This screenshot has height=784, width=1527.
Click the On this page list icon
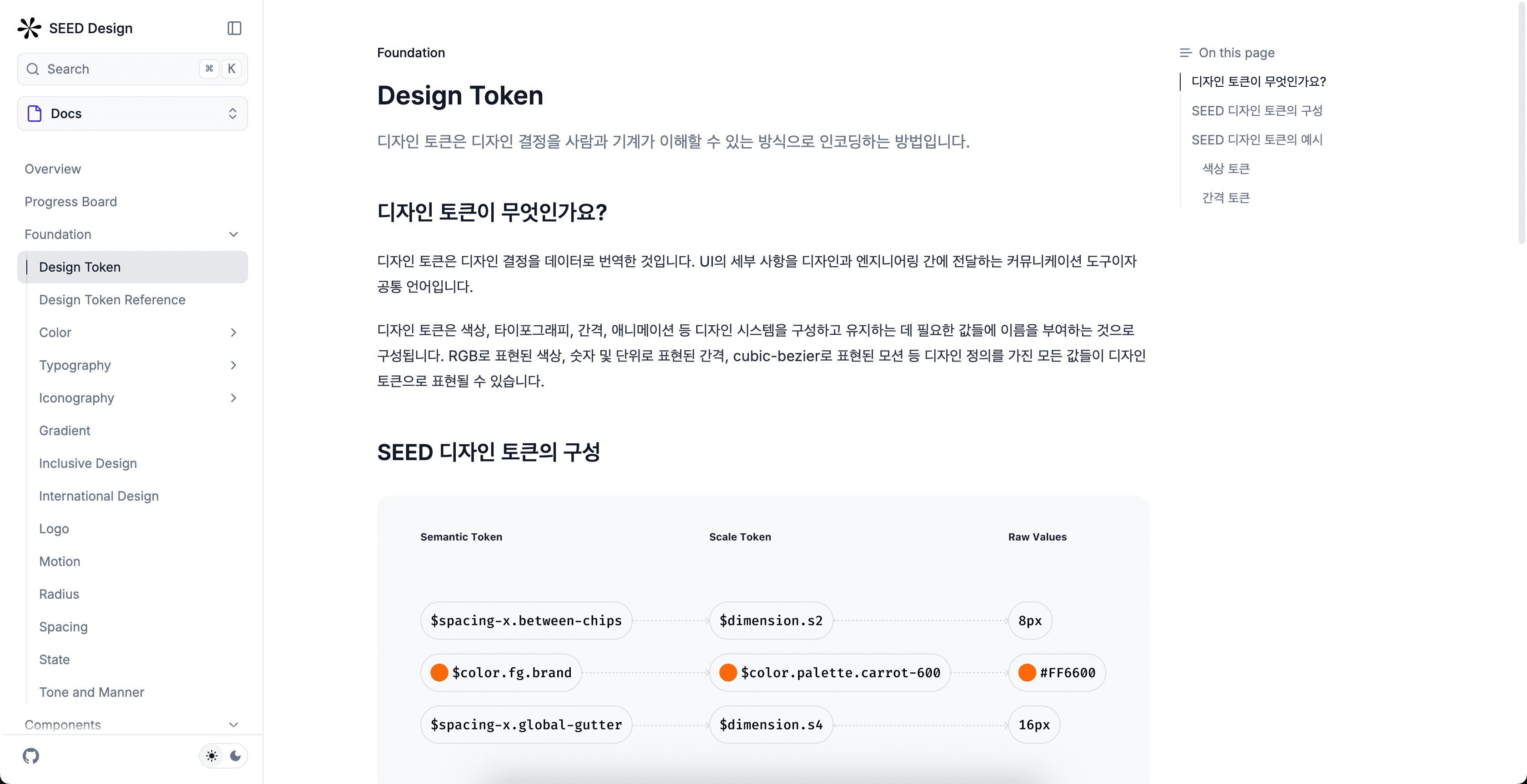tap(1185, 52)
